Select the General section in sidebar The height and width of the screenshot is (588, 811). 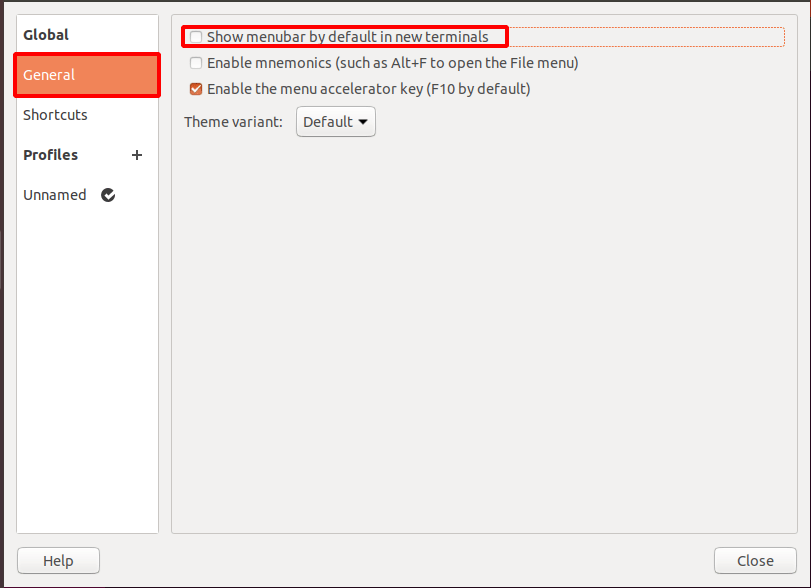[x=86, y=75]
